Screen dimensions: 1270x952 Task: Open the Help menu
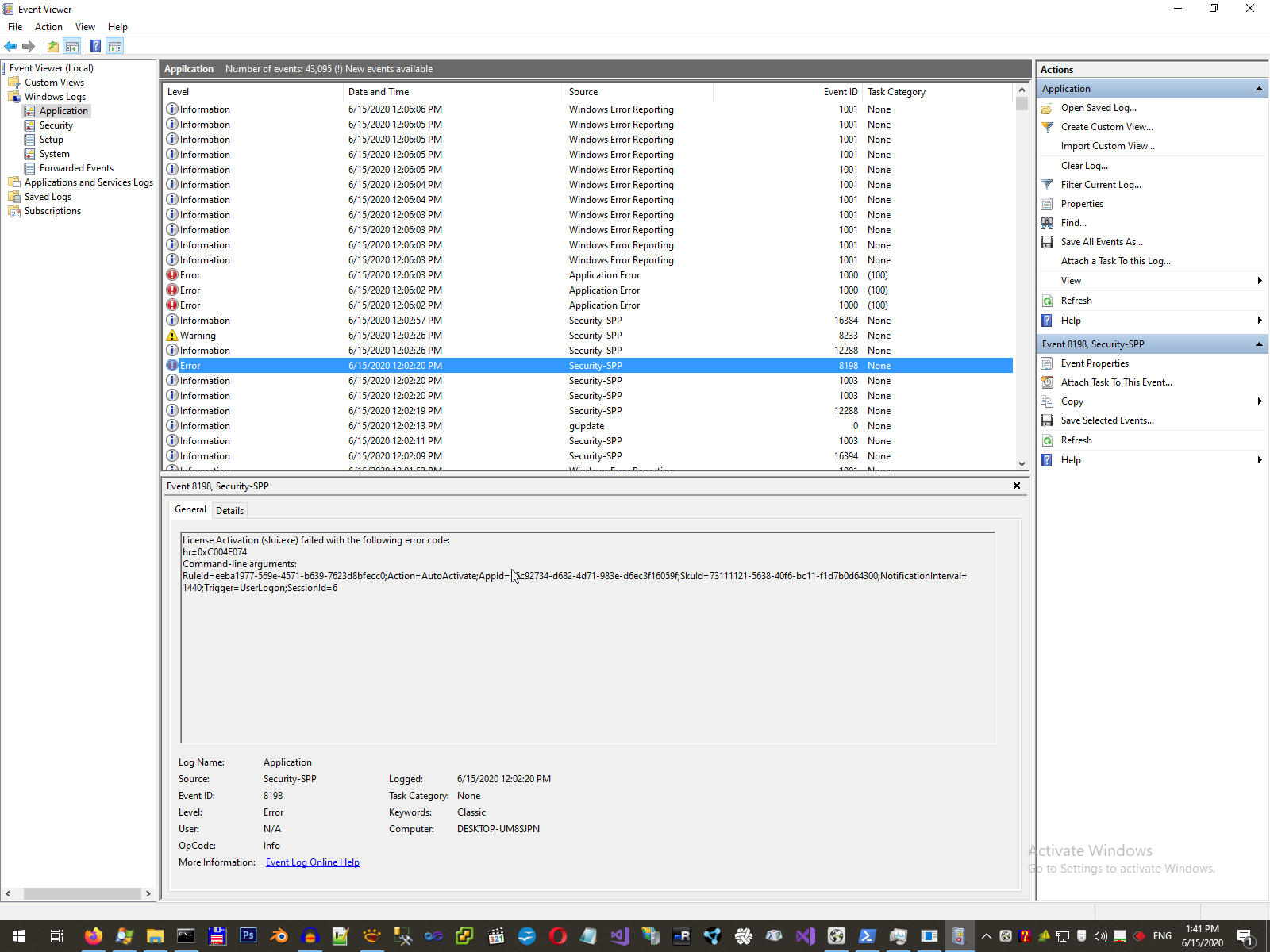click(117, 27)
